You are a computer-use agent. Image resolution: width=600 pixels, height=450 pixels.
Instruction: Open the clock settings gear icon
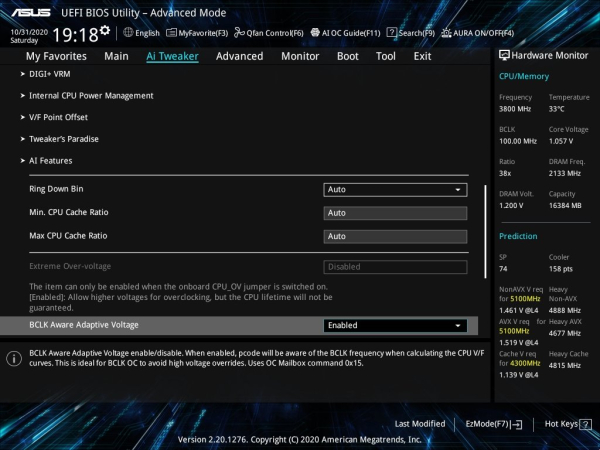click(x=105, y=30)
